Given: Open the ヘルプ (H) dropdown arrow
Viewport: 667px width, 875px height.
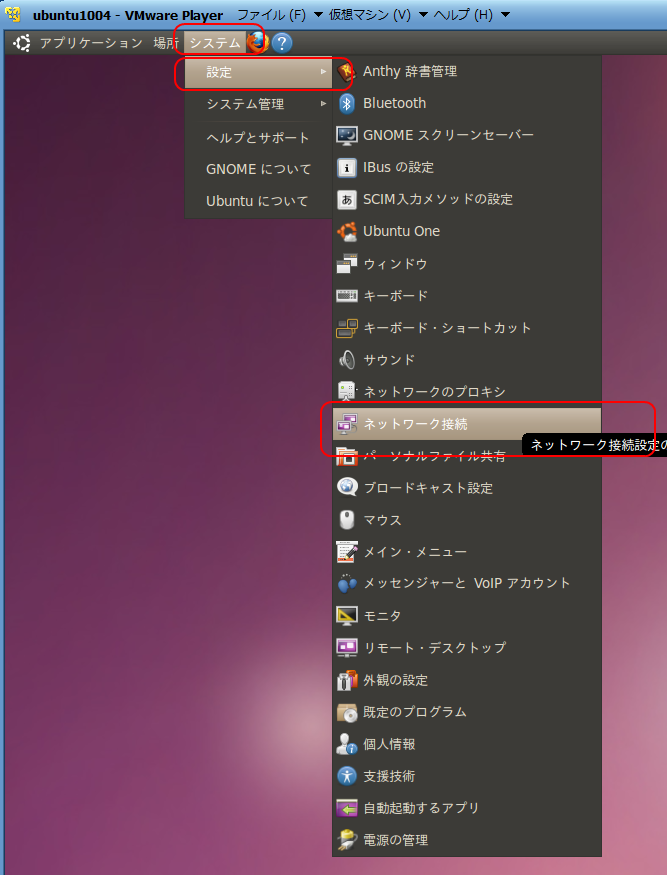Looking at the screenshot, I should pos(505,15).
